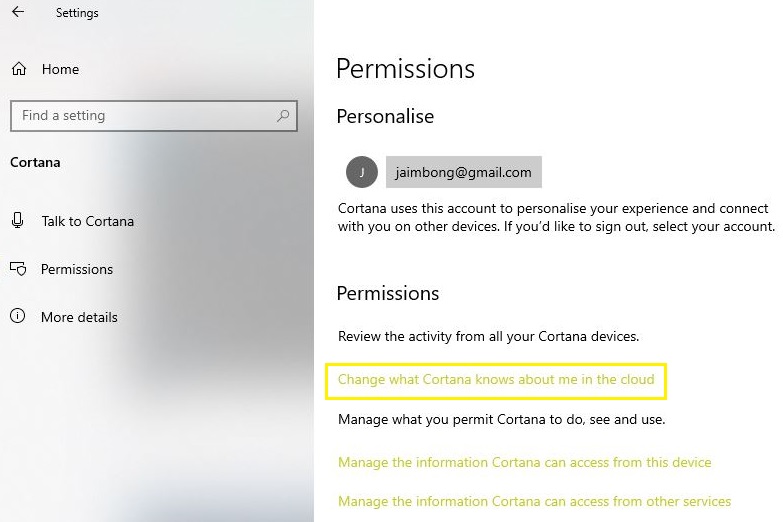Open the Talk to Cortana section

87,221
